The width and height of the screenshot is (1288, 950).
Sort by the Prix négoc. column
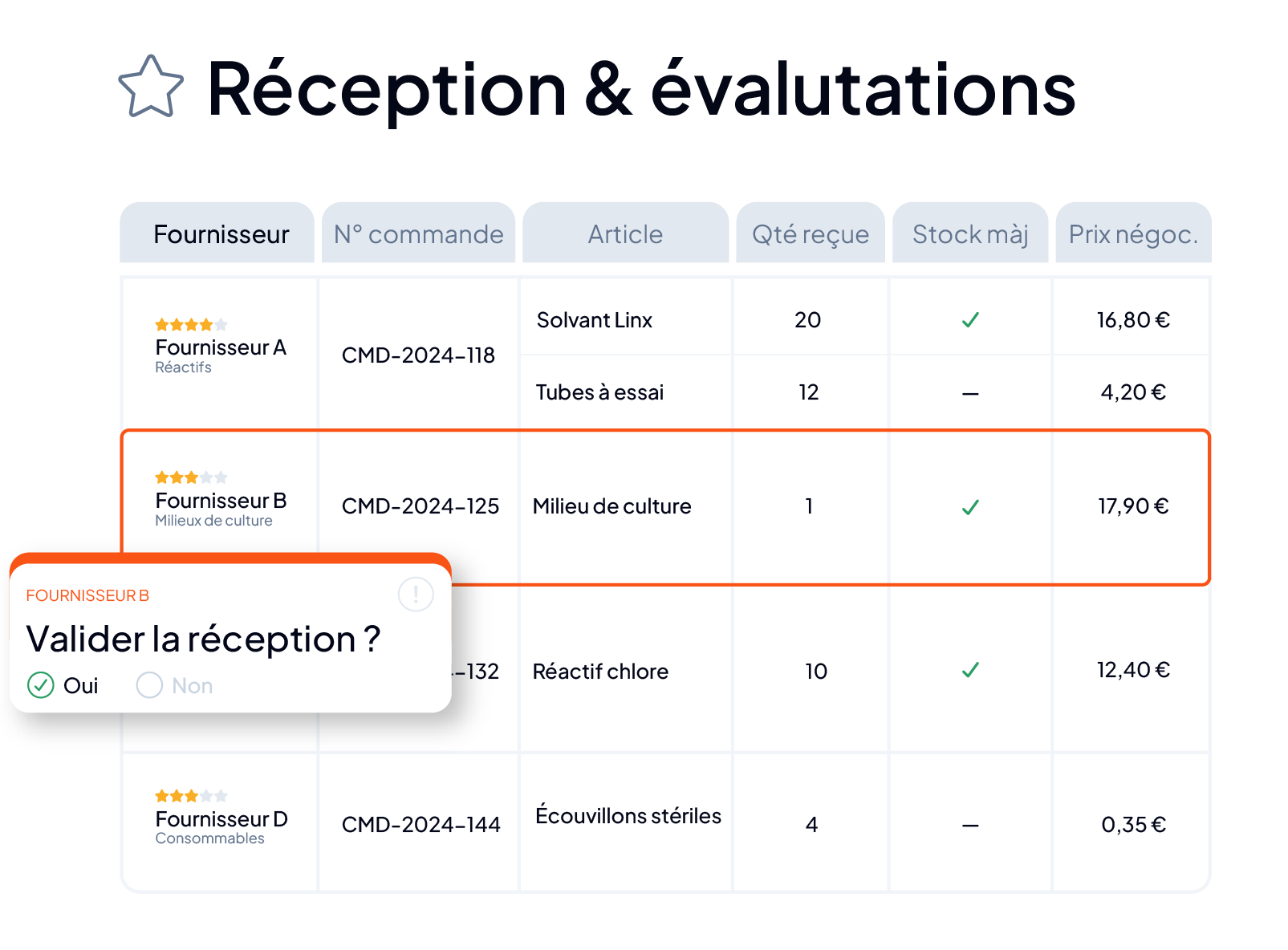click(x=1133, y=233)
